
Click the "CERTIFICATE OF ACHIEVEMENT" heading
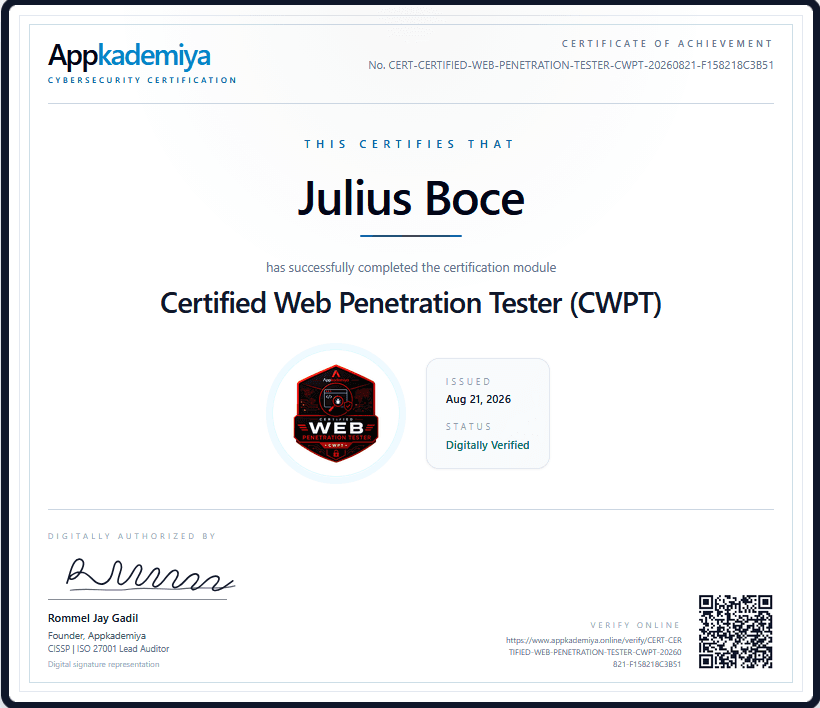click(x=667, y=43)
